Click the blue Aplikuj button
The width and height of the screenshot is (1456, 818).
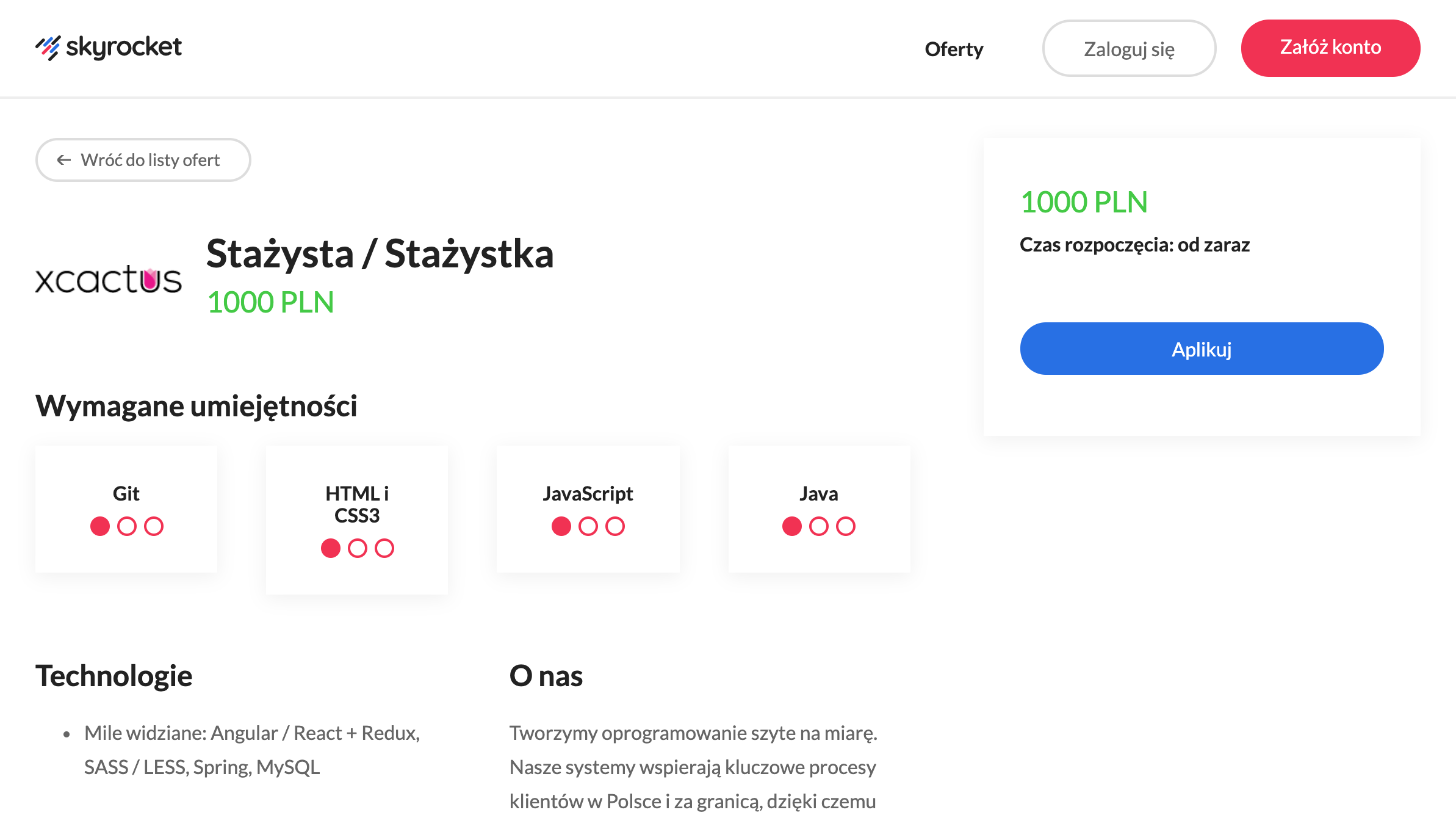click(x=1202, y=349)
